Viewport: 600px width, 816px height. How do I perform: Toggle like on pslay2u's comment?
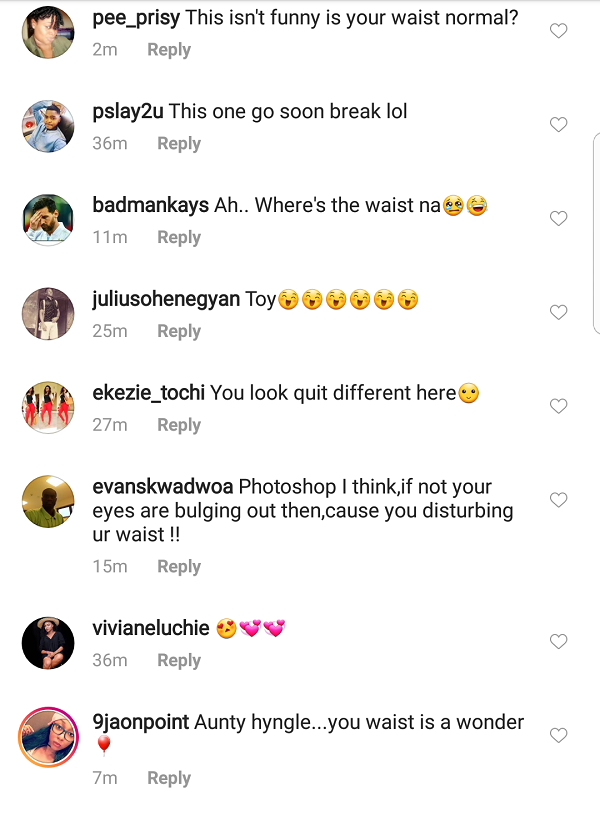[558, 125]
